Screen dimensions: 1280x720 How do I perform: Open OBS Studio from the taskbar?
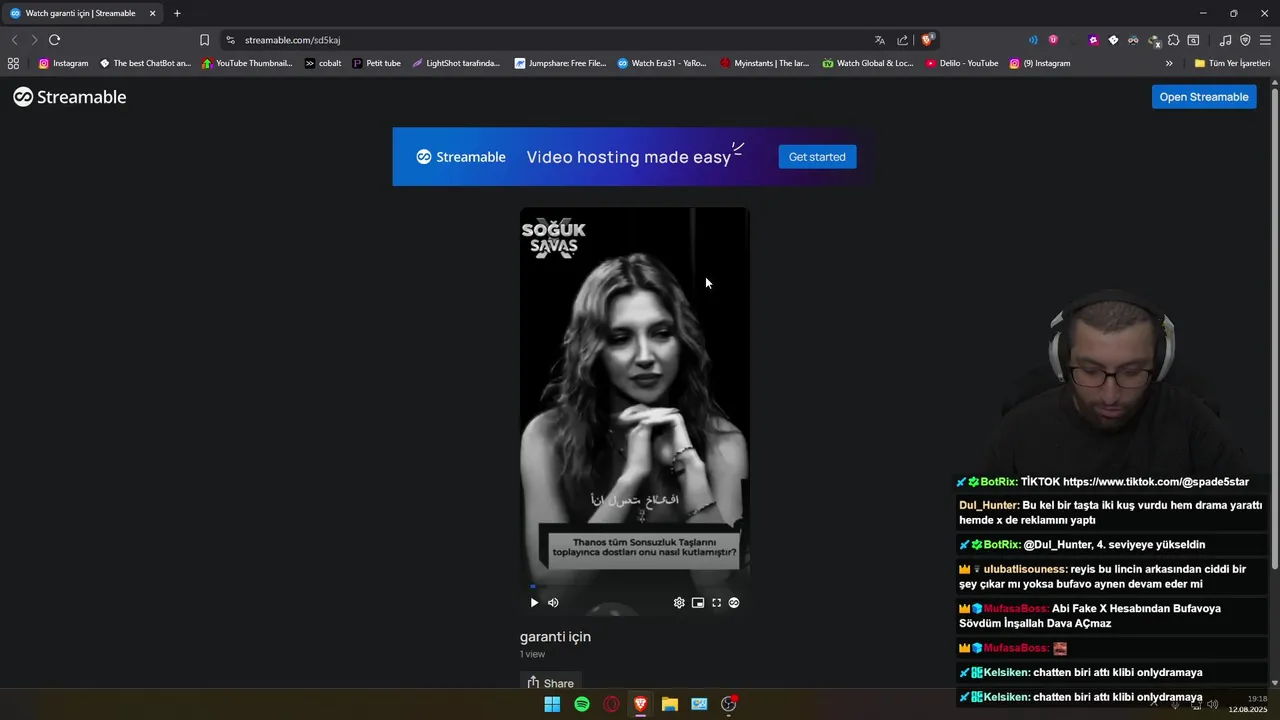pos(728,704)
